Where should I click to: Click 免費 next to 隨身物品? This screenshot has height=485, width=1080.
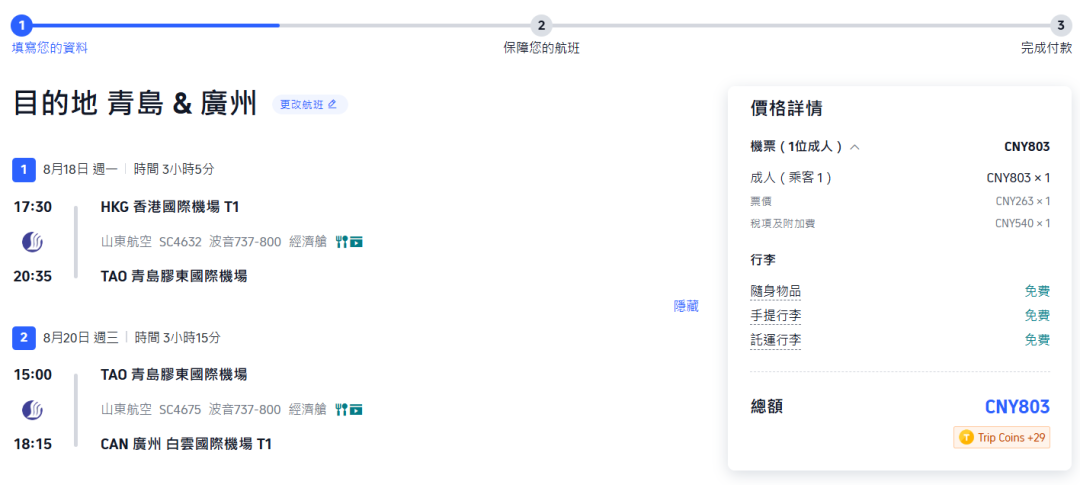point(1037,291)
